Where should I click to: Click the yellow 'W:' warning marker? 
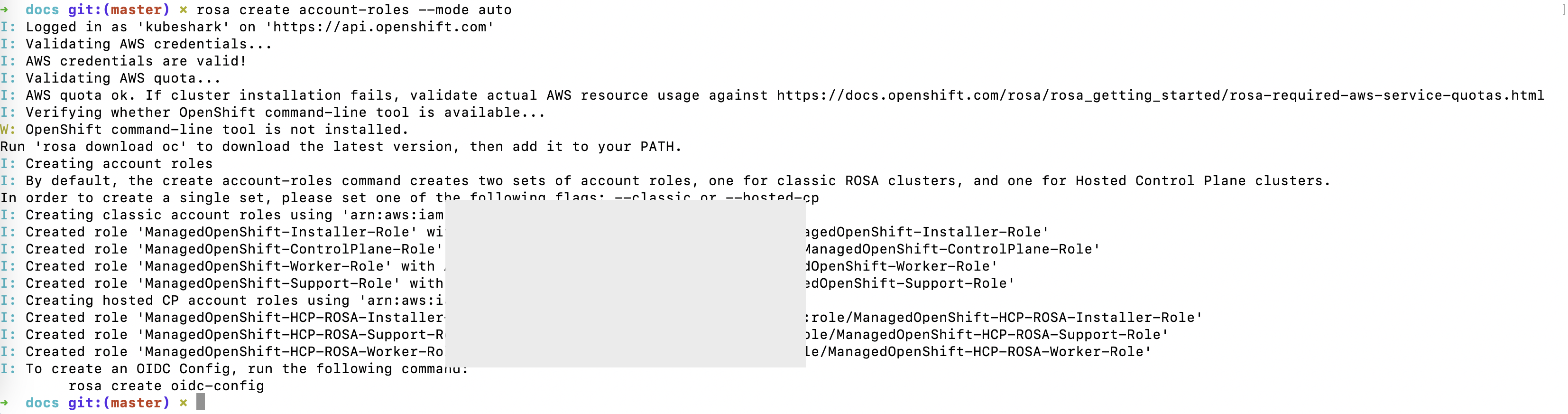8,129
